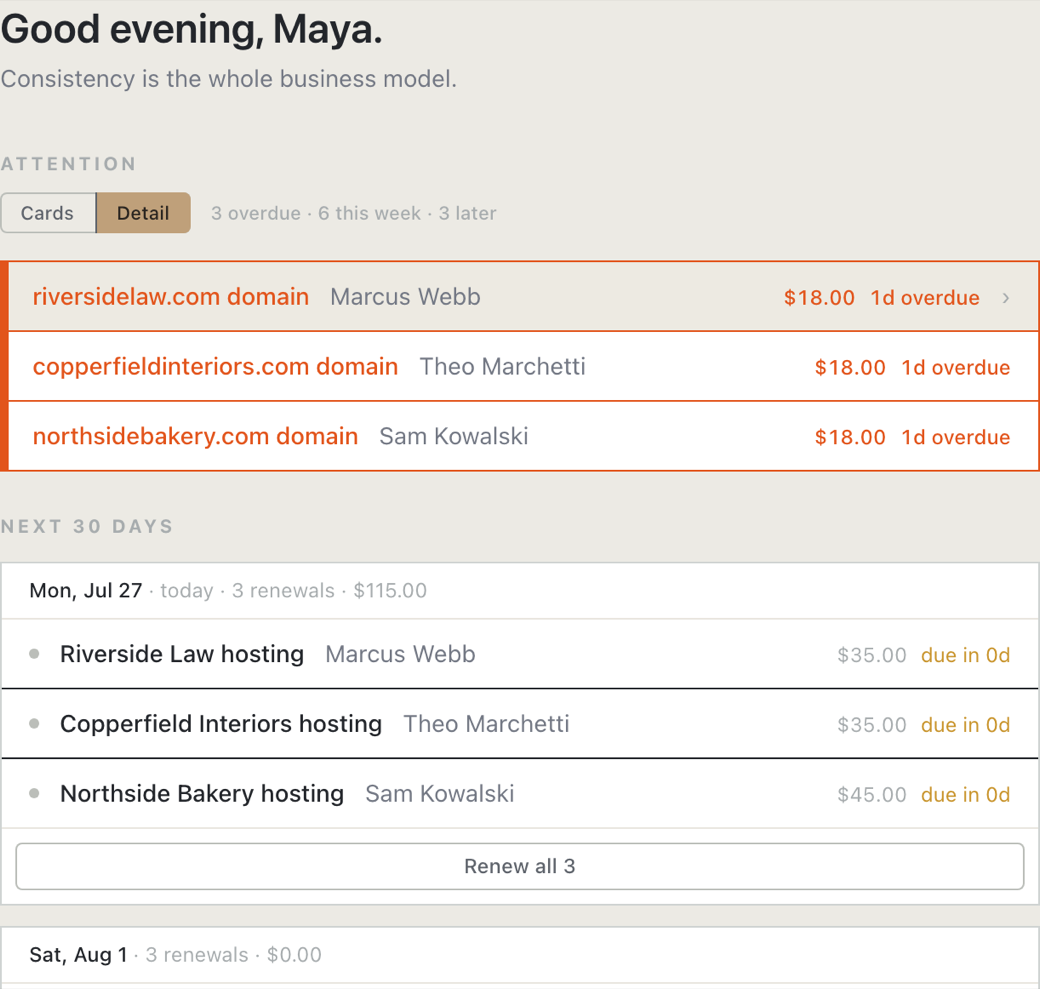Select the Detail view toggle

tap(143, 213)
